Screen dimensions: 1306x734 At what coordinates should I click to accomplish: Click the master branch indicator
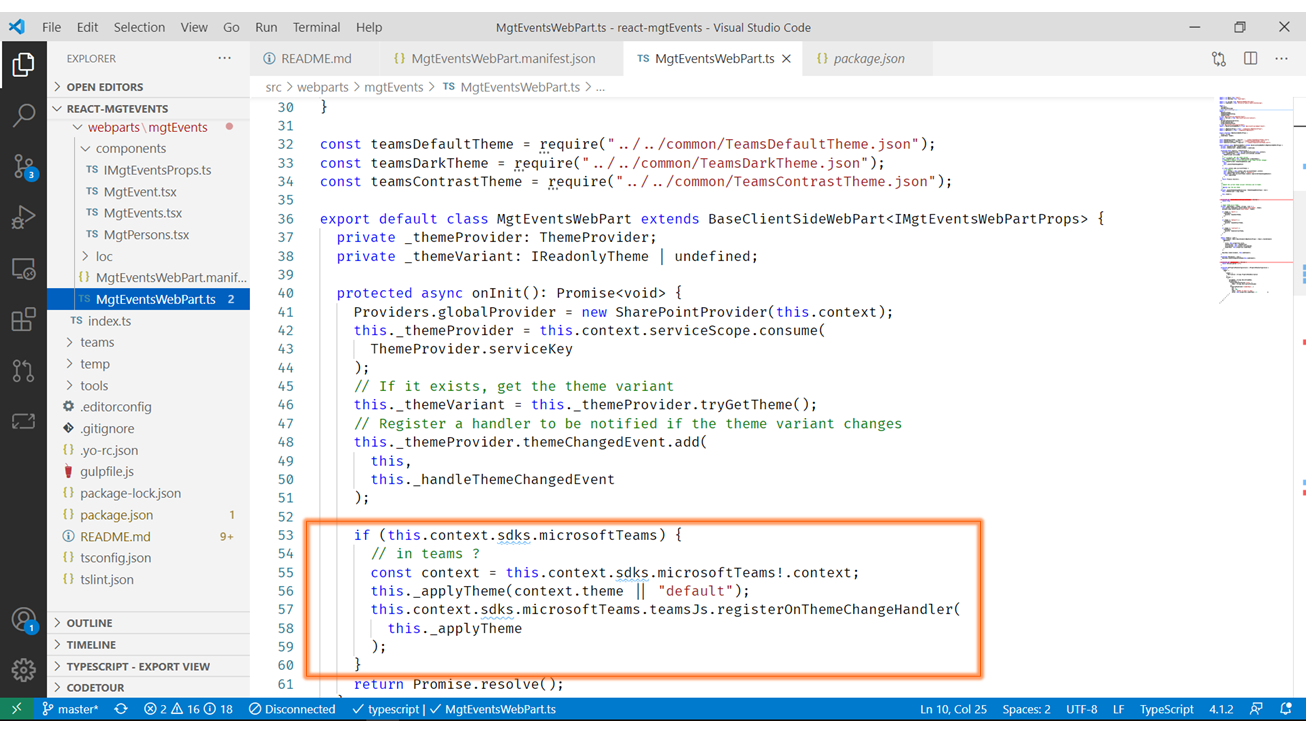tap(70, 709)
